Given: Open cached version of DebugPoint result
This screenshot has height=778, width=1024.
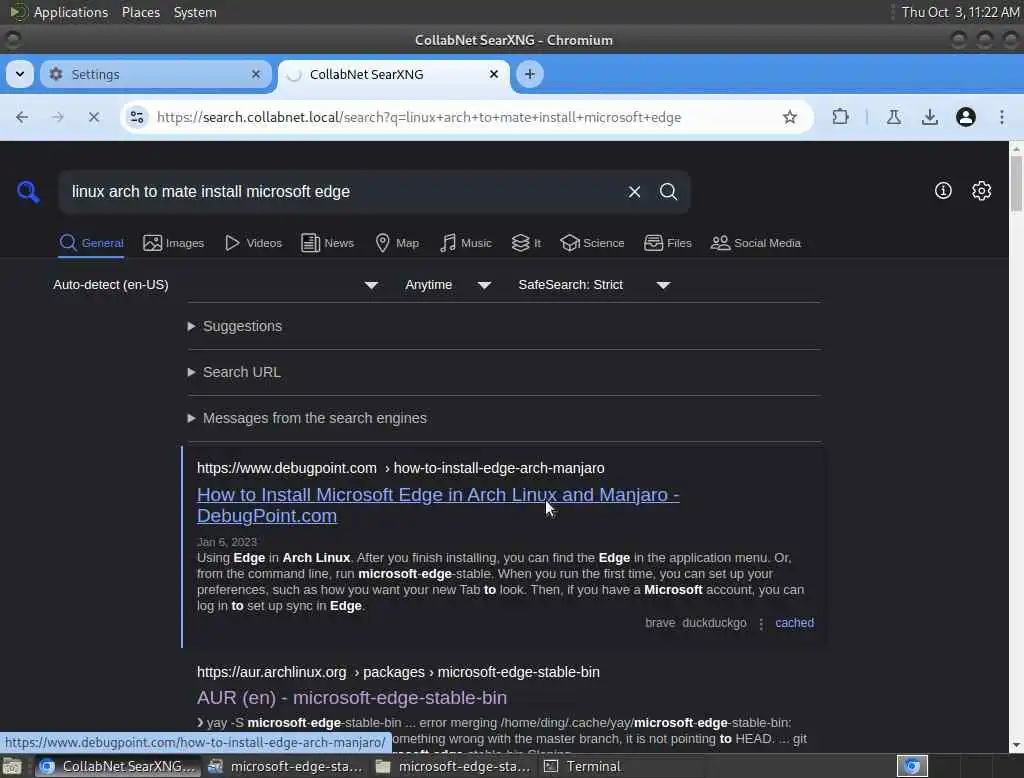Looking at the screenshot, I should click(x=794, y=623).
